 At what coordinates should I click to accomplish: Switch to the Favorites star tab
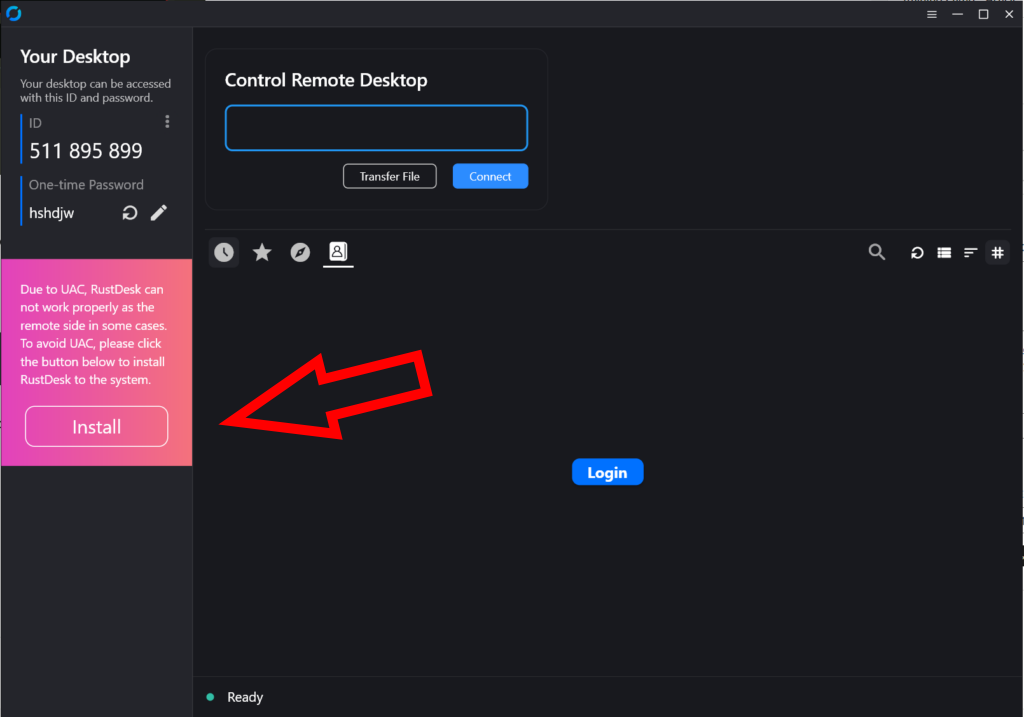pos(262,252)
